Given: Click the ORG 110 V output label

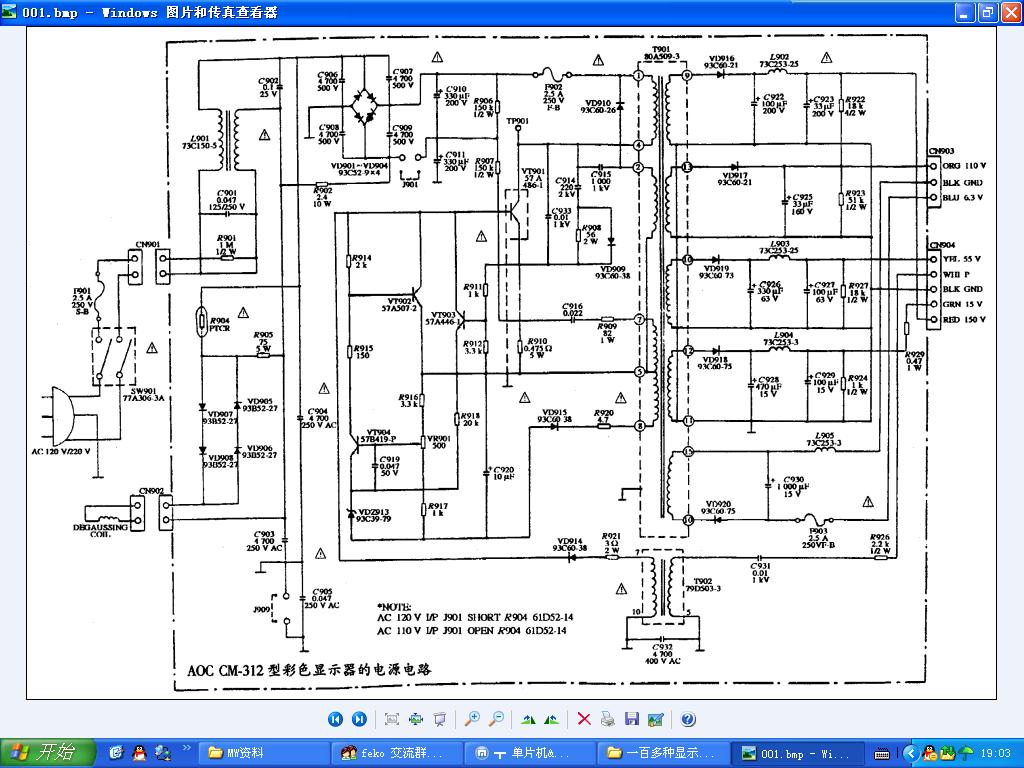Looking at the screenshot, I should (964, 166).
